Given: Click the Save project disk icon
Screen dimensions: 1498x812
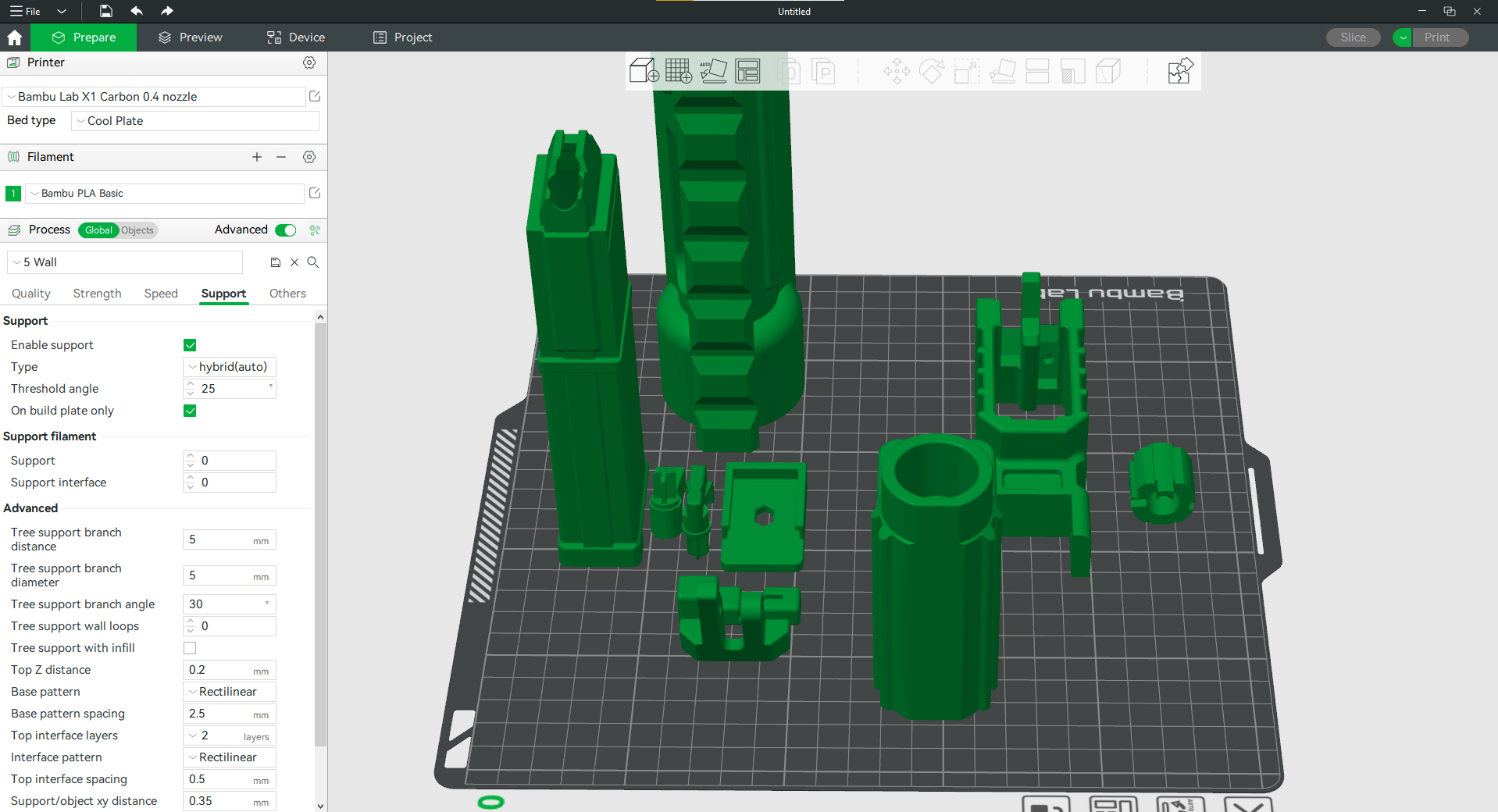Looking at the screenshot, I should coord(105,11).
